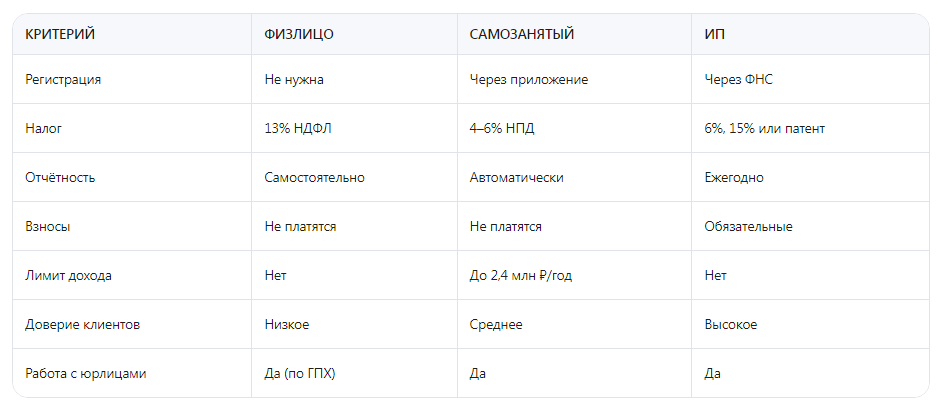The height and width of the screenshot is (411, 940).
Task: Click the Да (по ГПХ) cell
Action: [x=300, y=374]
